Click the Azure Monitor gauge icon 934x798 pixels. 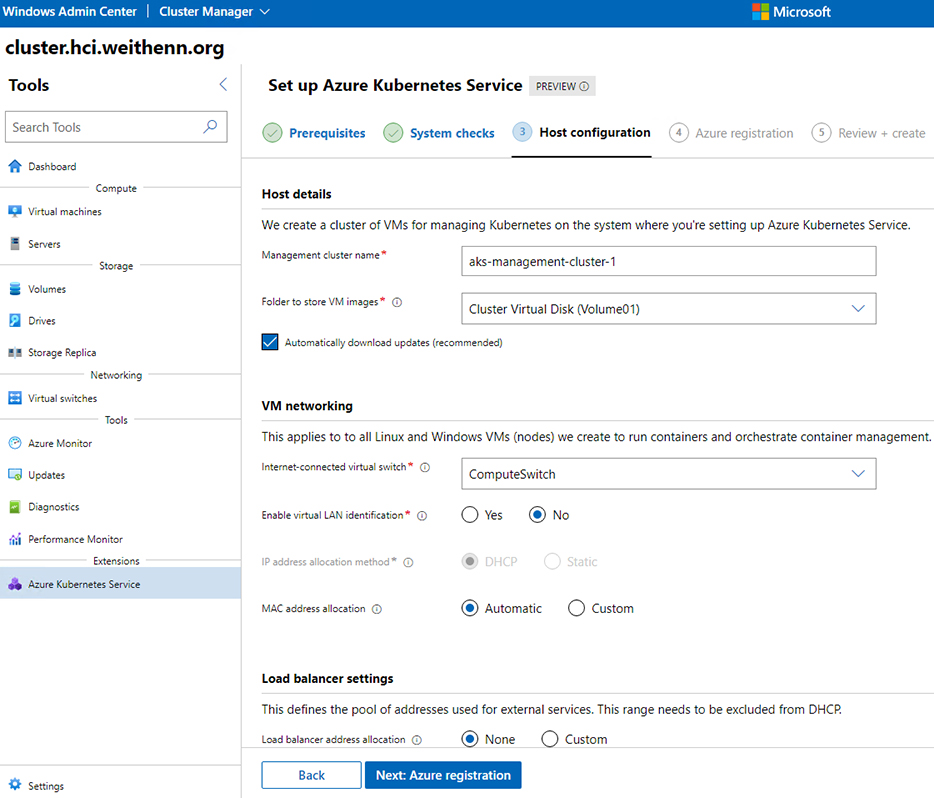coord(15,443)
